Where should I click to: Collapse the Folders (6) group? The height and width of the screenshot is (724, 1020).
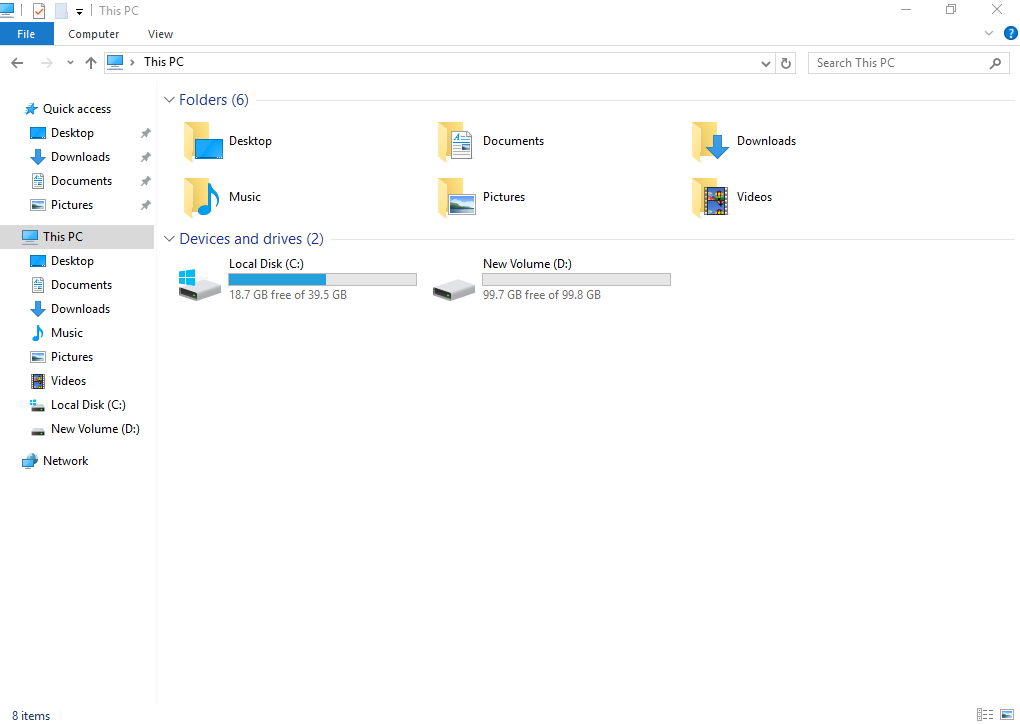169,100
